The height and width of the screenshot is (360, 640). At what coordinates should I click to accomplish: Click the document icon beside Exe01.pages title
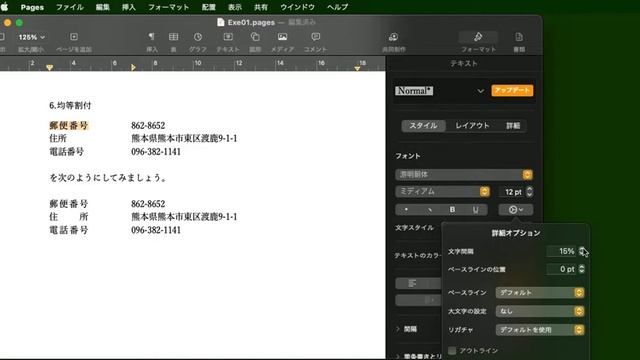point(220,22)
